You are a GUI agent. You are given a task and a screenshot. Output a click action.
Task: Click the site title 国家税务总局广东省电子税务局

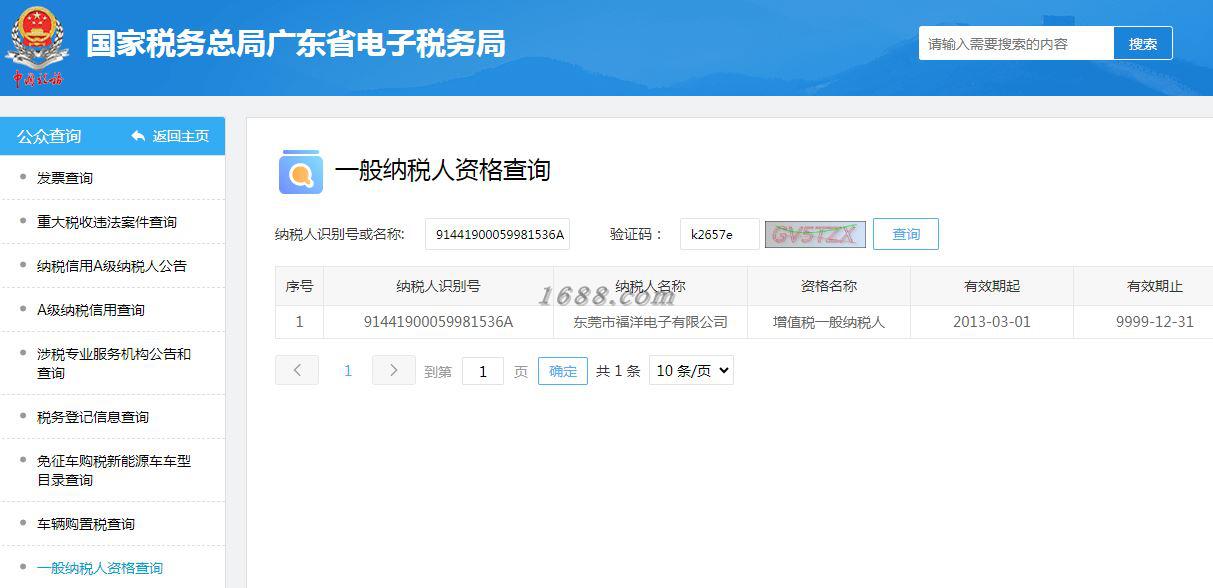point(296,44)
